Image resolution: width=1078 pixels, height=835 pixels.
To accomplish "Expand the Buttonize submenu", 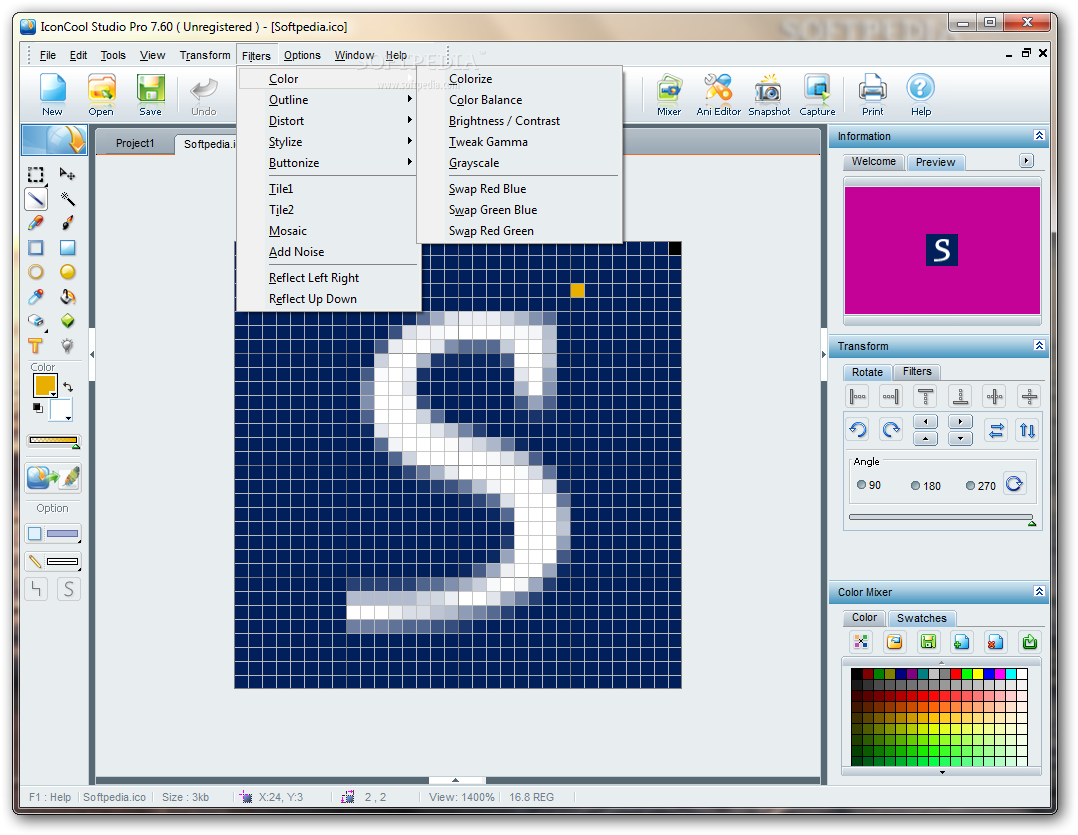I will click(x=329, y=163).
